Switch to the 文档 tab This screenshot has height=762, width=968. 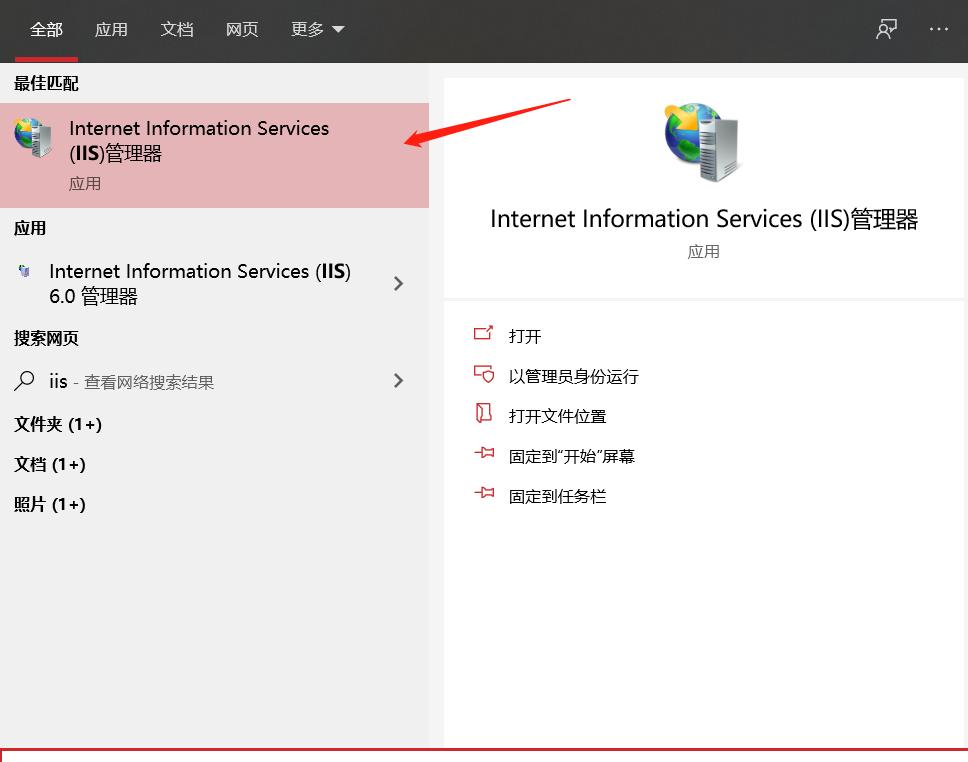[177, 29]
